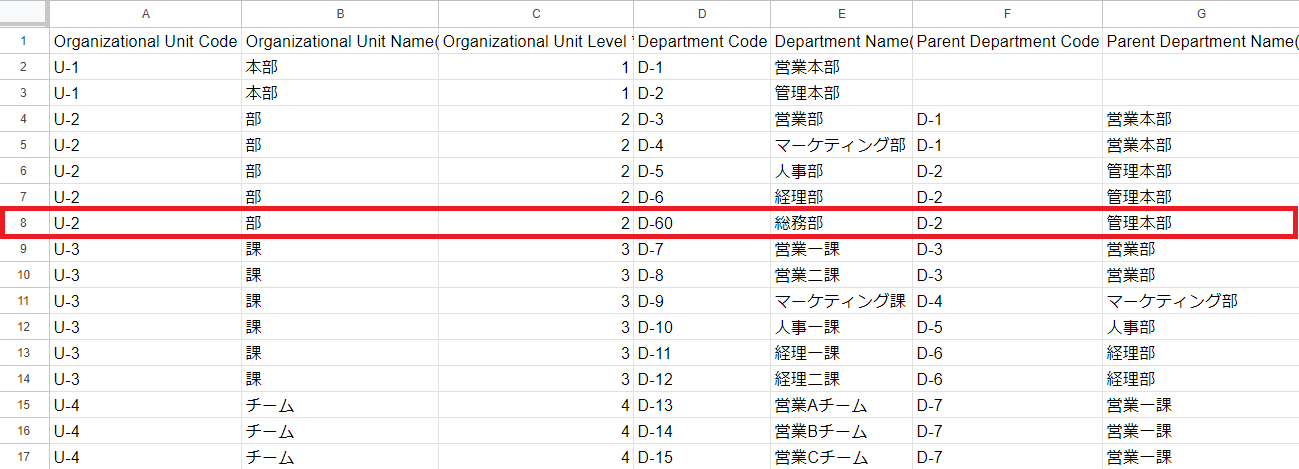
Task: Select the cell containing D-10
Action: [x=701, y=327]
